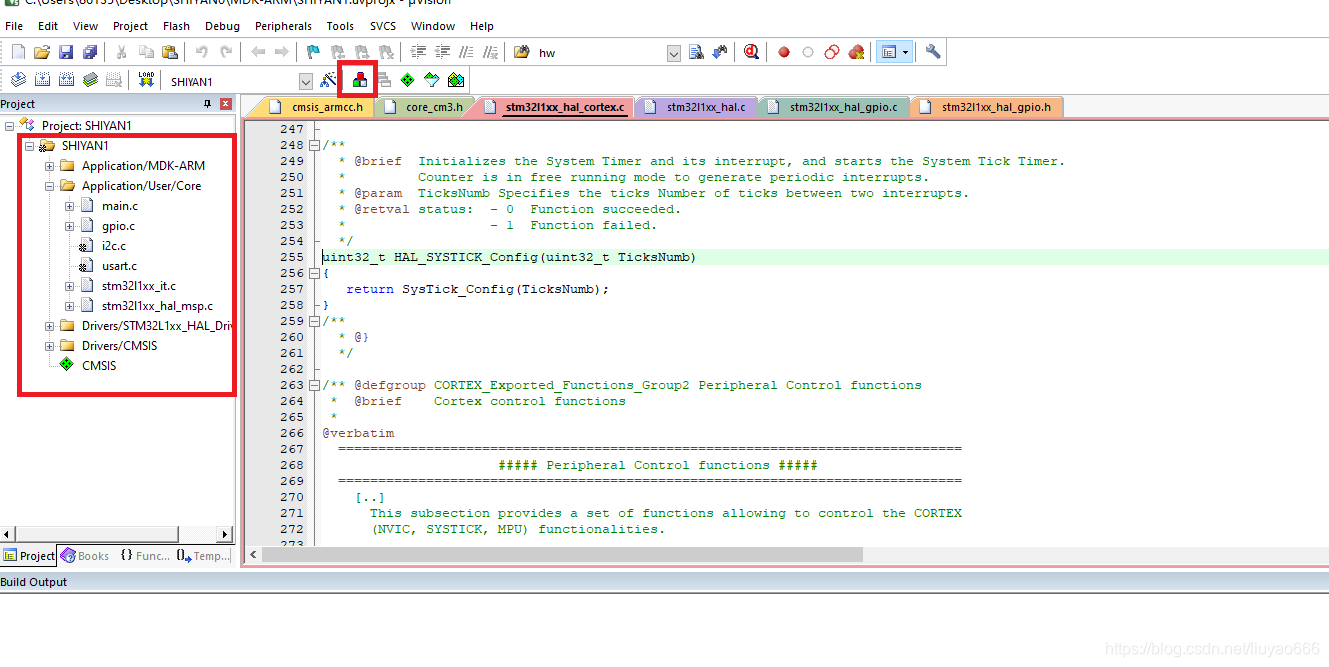
Task: Click the Select Software Packs funnel icon
Action: click(x=431, y=80)
